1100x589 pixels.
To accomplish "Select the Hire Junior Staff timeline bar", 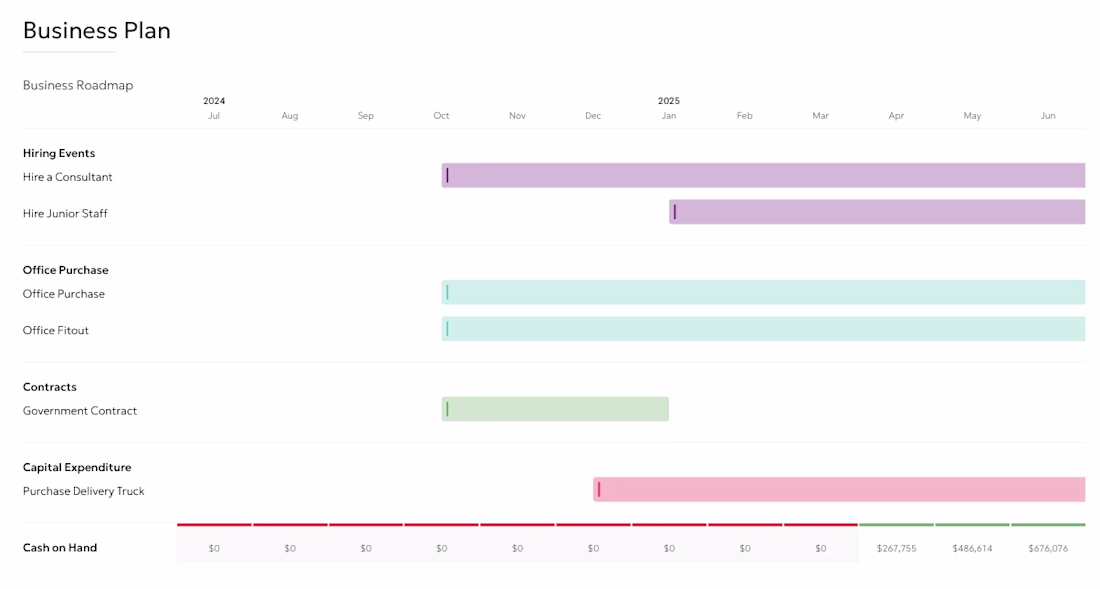I will (877, 212).
